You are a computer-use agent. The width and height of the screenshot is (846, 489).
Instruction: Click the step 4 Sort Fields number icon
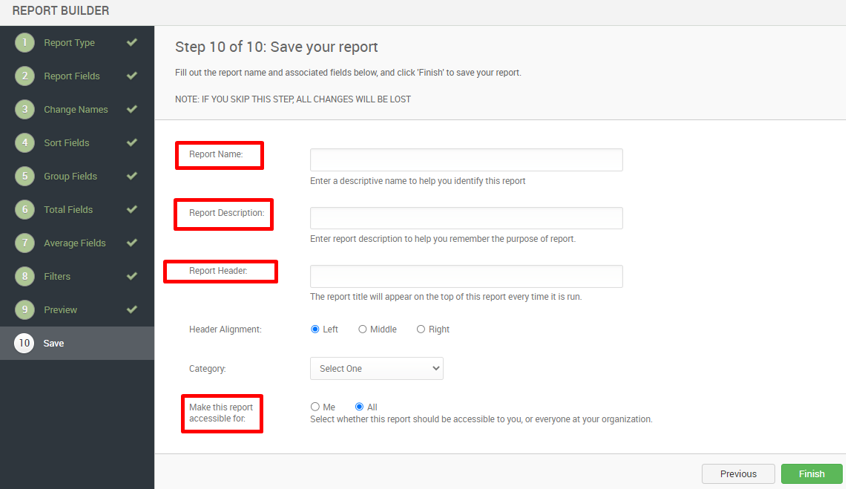click(24, 143)
